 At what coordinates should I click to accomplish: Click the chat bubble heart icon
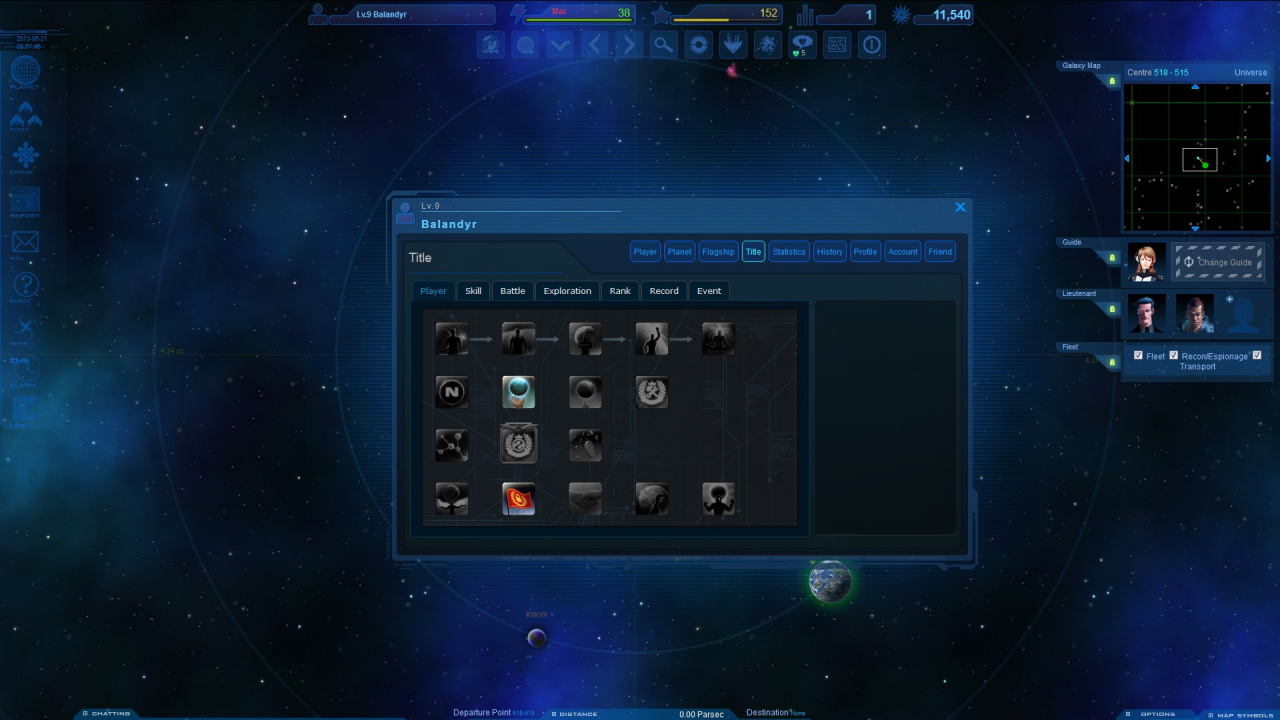(802, 45)
